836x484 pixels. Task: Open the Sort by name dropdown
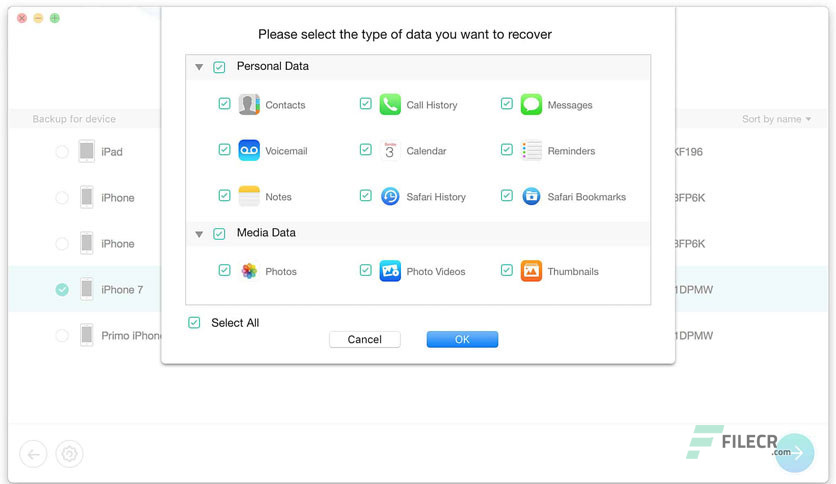click(x=776, y=119)
